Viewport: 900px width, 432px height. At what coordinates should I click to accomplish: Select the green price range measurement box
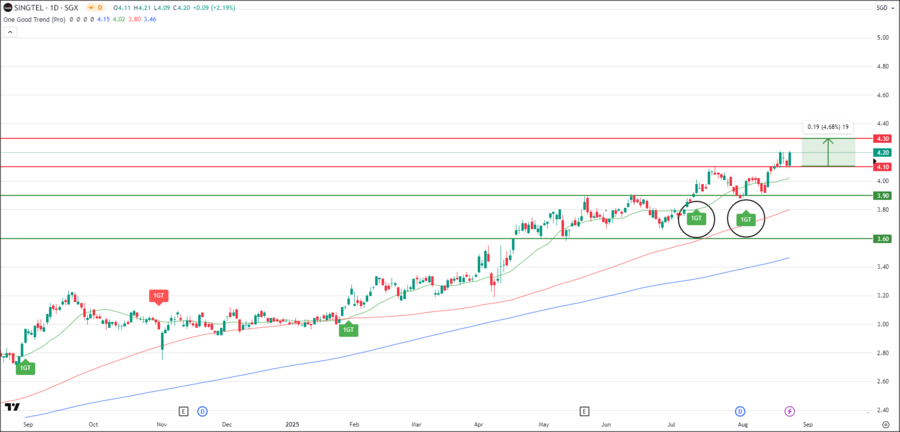coord(828,153)
